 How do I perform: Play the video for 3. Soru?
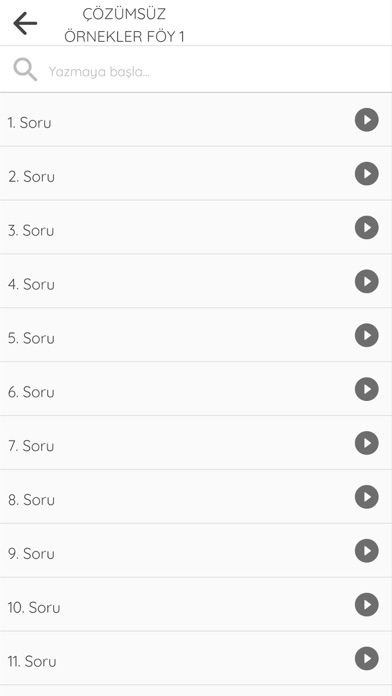click(366, 228)
